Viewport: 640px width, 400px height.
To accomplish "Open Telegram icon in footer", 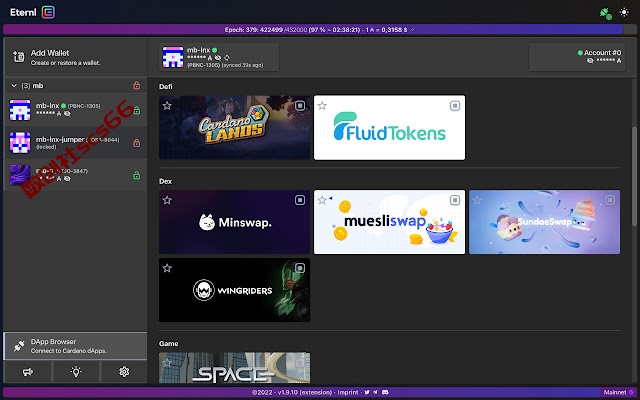I will [x=376, y=392].
